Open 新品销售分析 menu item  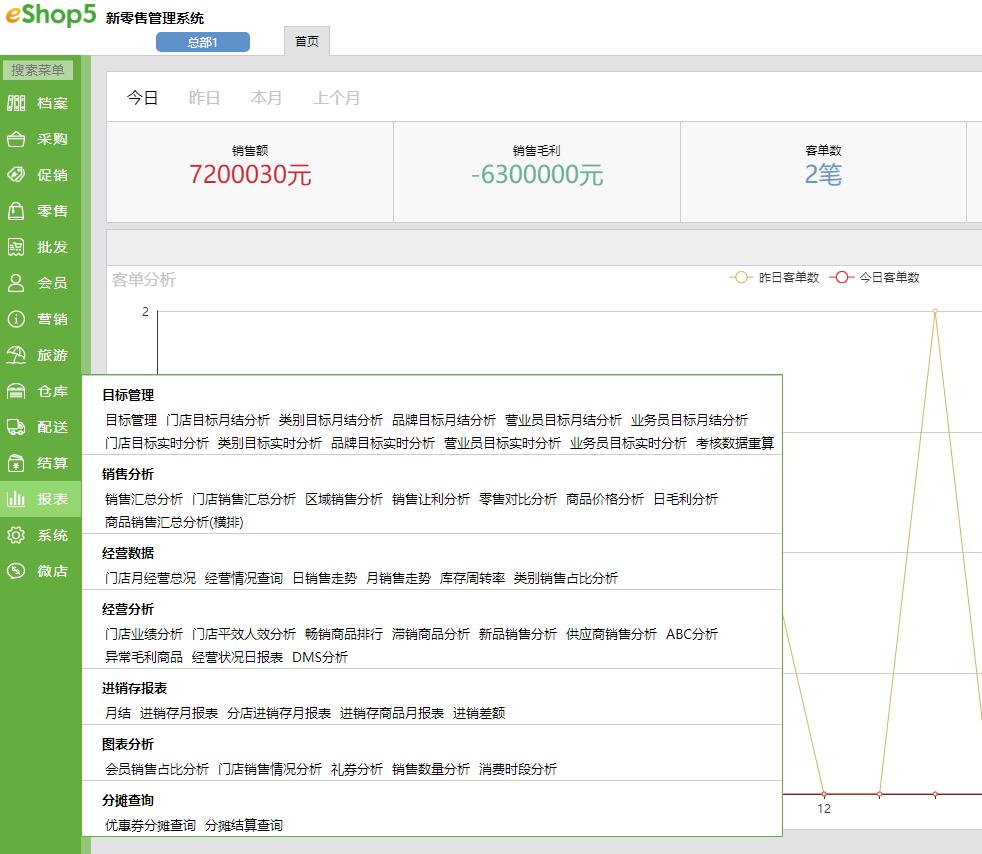(518, 634)
